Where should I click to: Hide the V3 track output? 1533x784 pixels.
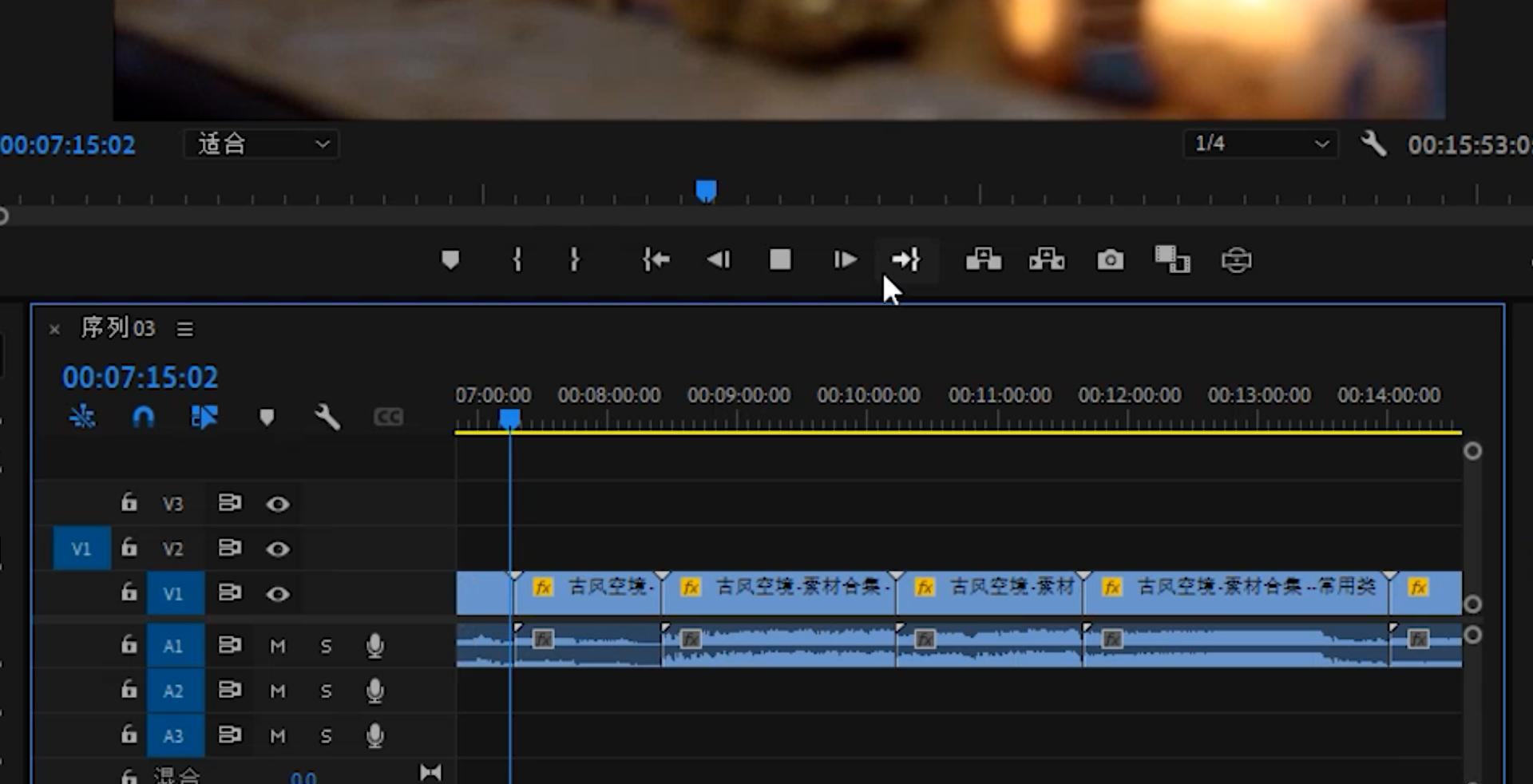click(x=278, y=504)
